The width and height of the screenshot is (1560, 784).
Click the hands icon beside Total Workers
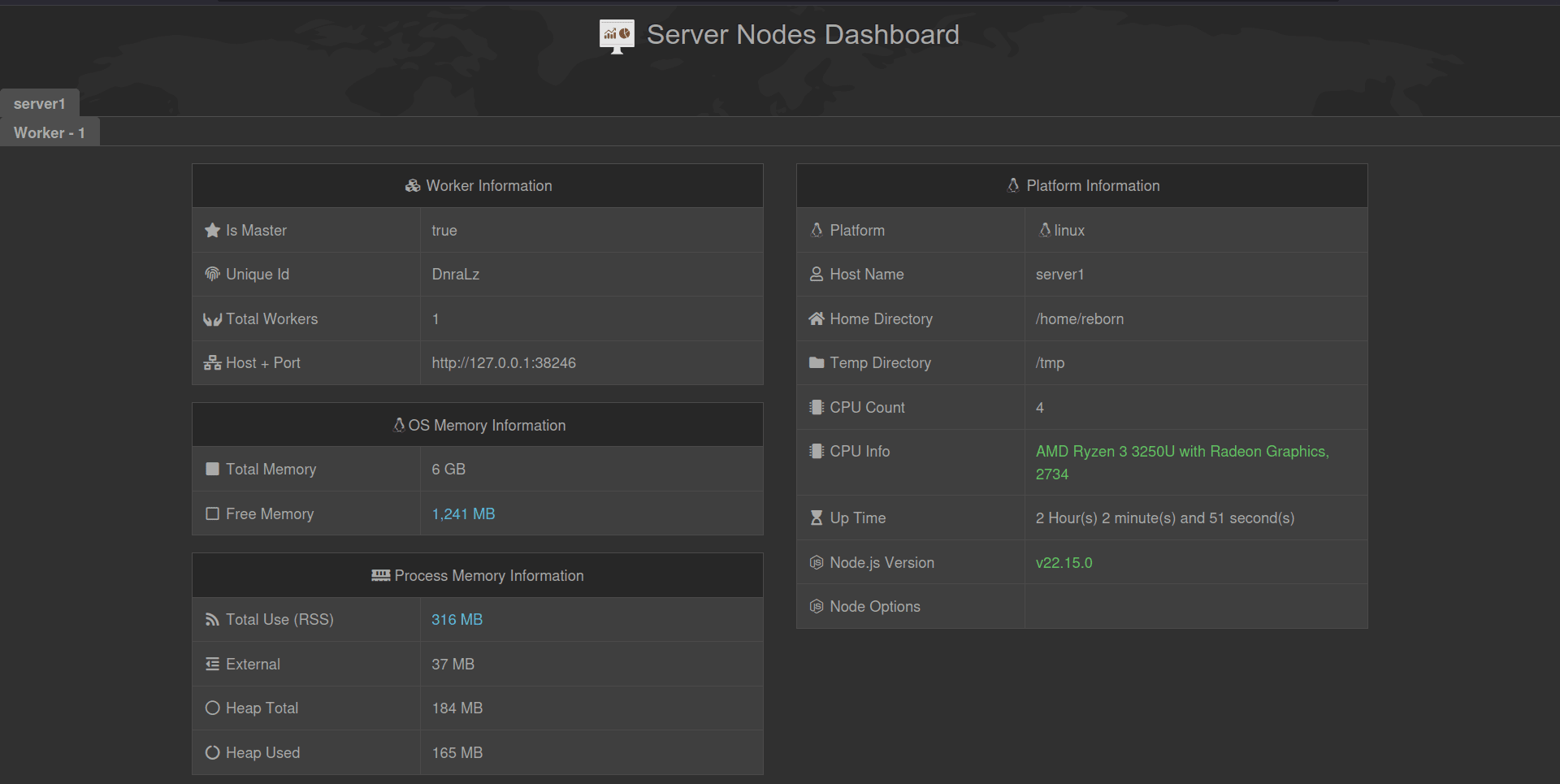point(212,319)
